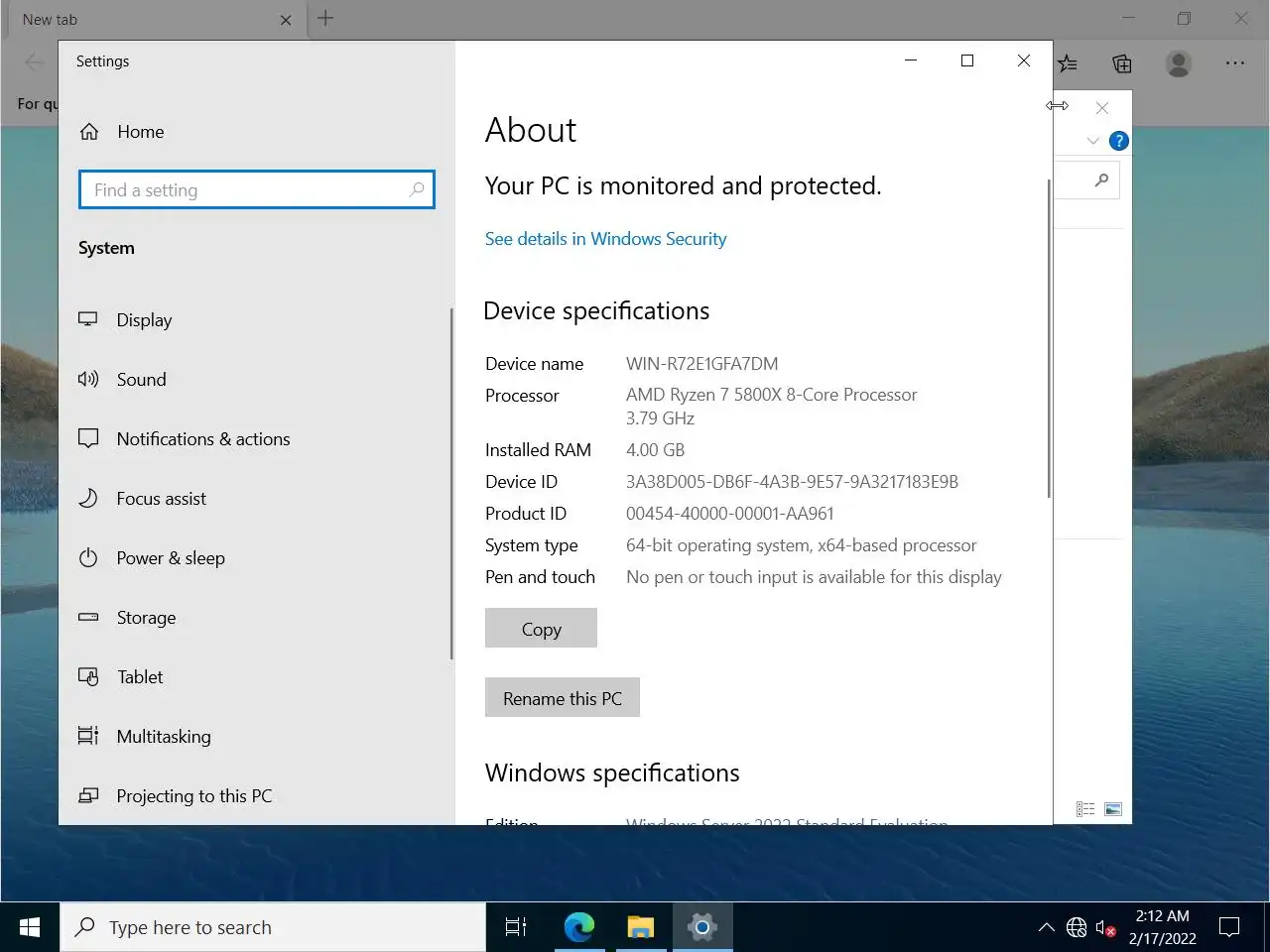The image size is (1270, 952).
Task: Open See details in Windows Security link
Action: click(x=605, y=239)
